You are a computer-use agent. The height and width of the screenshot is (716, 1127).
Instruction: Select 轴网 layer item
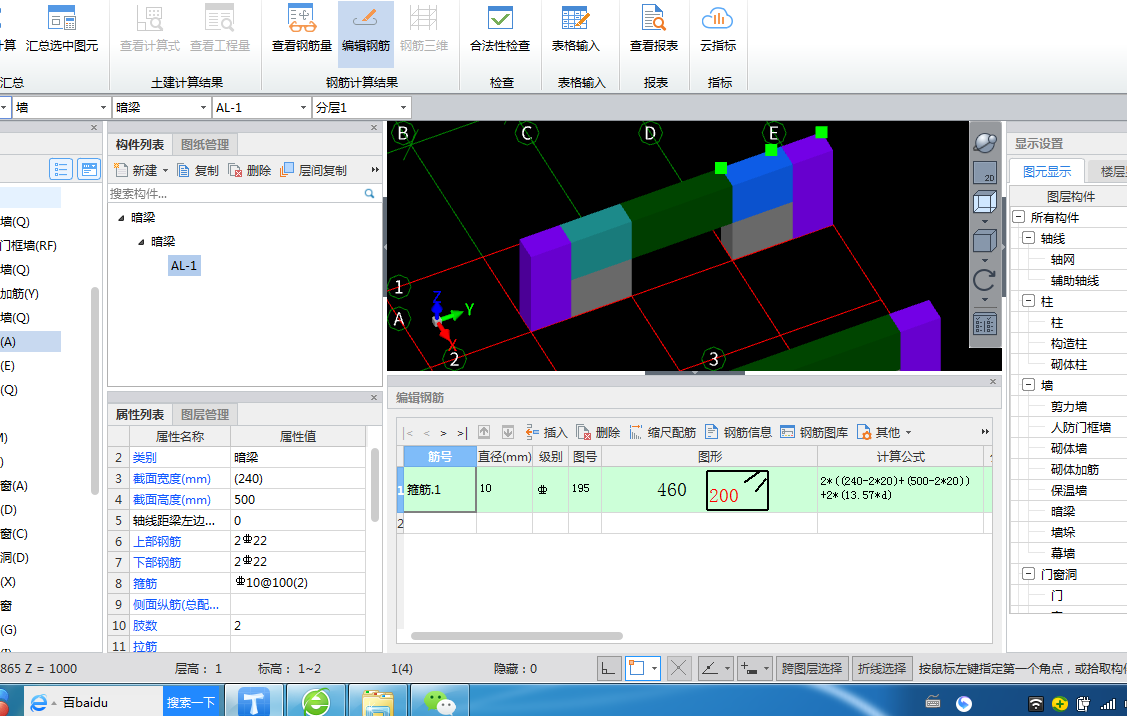coord(1062,259)
